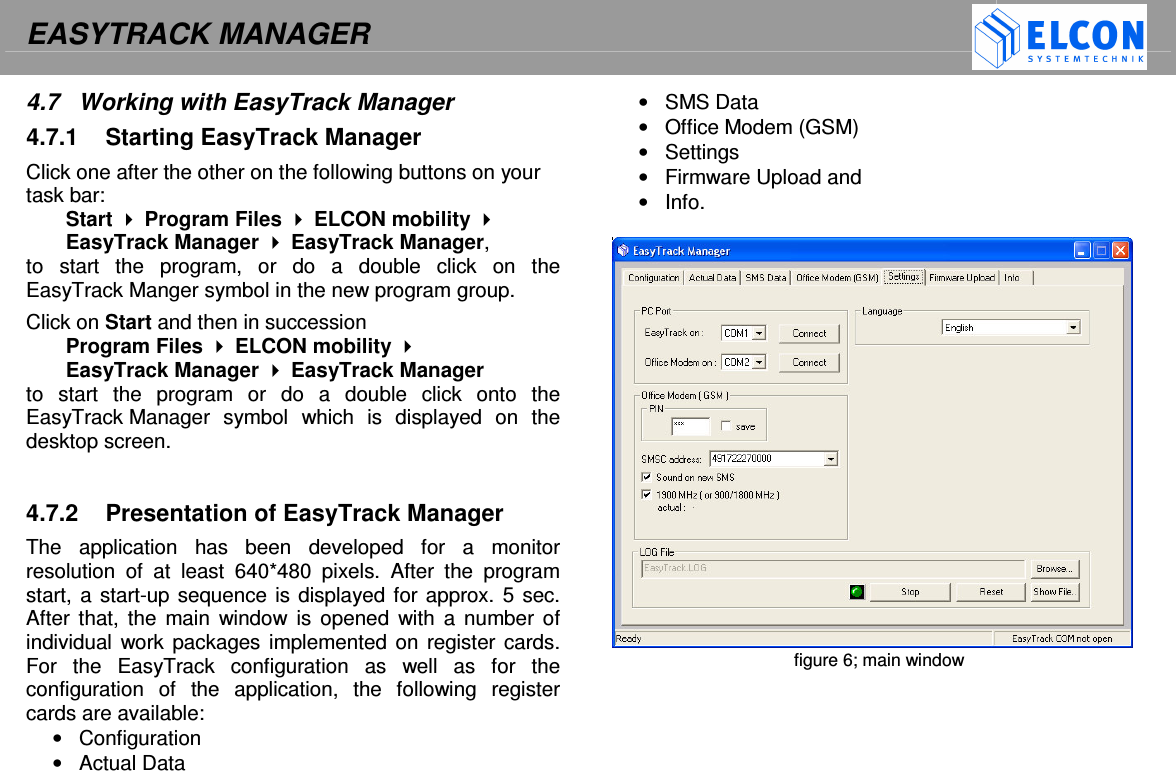Open the Office Modem COM2 dropdown

click(760, 362)
